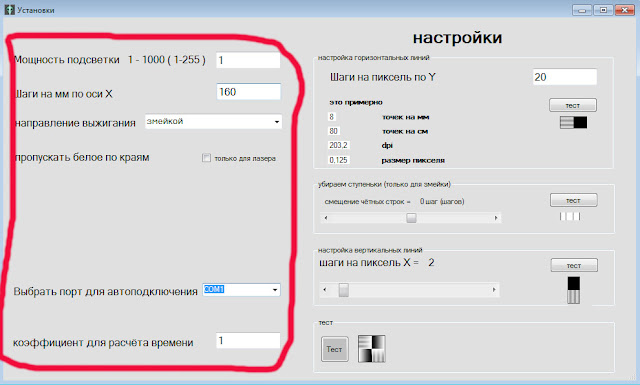Viewport: 640px width, 385px height.
Task: Maximize the Установки window
Action: (603, 10)
